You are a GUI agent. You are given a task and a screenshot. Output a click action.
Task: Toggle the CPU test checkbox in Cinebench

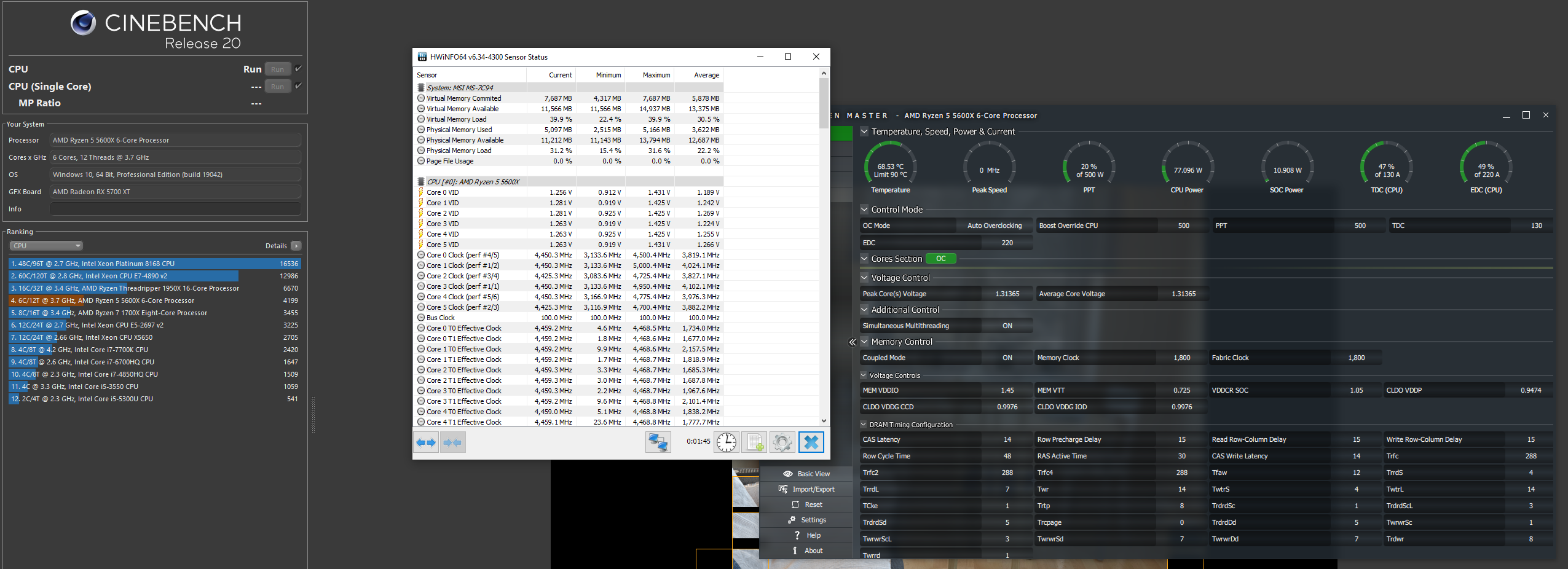298,69
